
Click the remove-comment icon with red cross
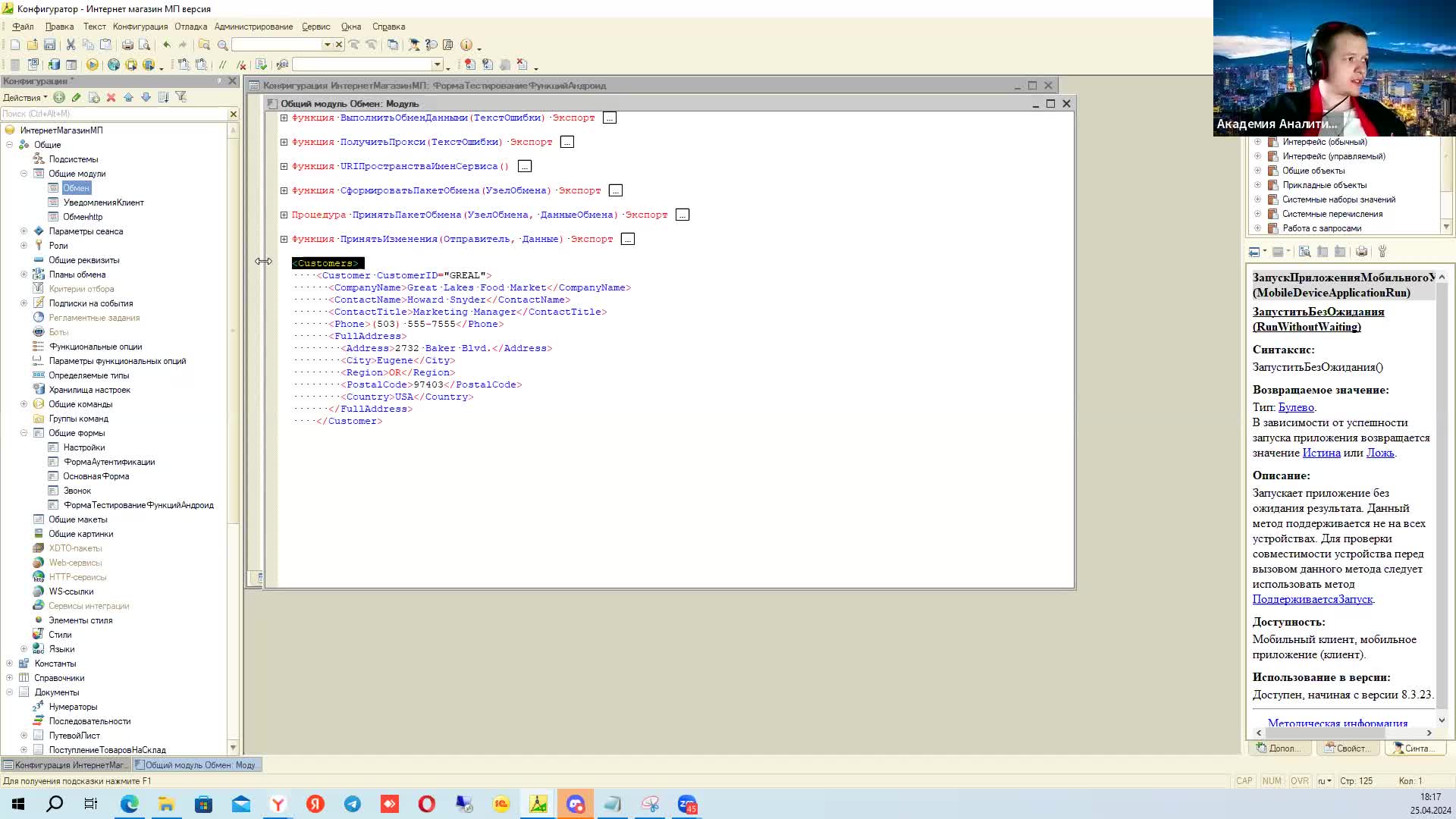click(x=241, y=64)
